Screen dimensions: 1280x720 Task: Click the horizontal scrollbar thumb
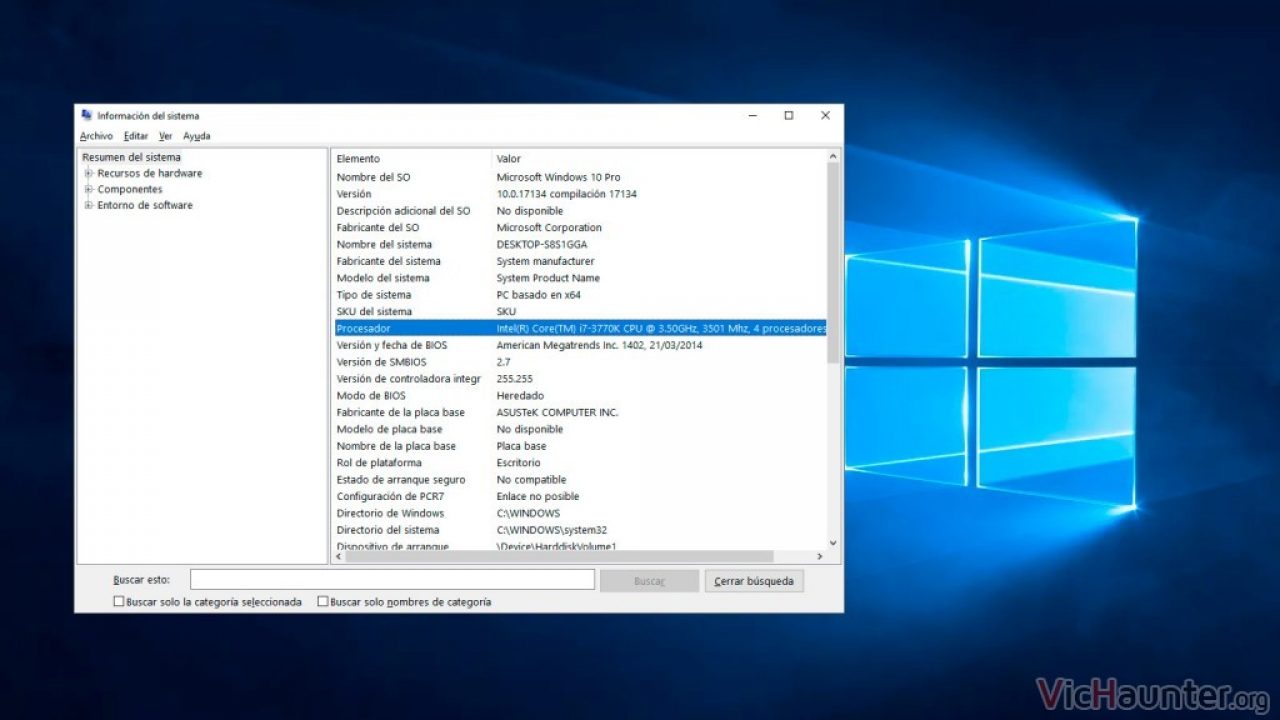click(559, 556)
